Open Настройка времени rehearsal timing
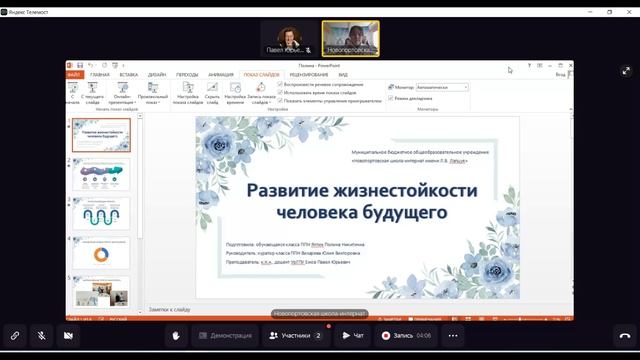This screenshot has height=360, width=640. [235, 93]
